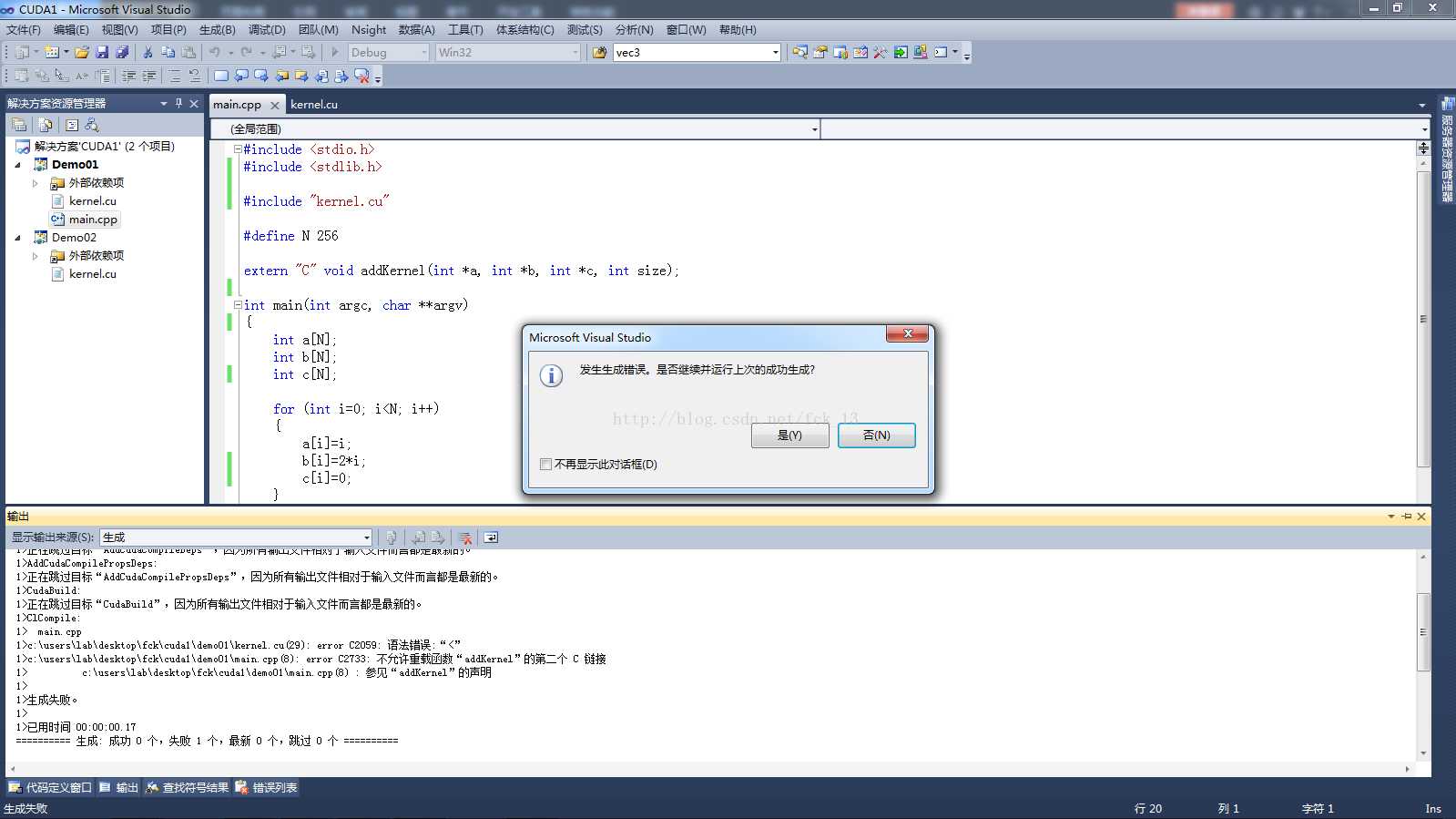Click the Increase Indent icon

coord(148,77)
